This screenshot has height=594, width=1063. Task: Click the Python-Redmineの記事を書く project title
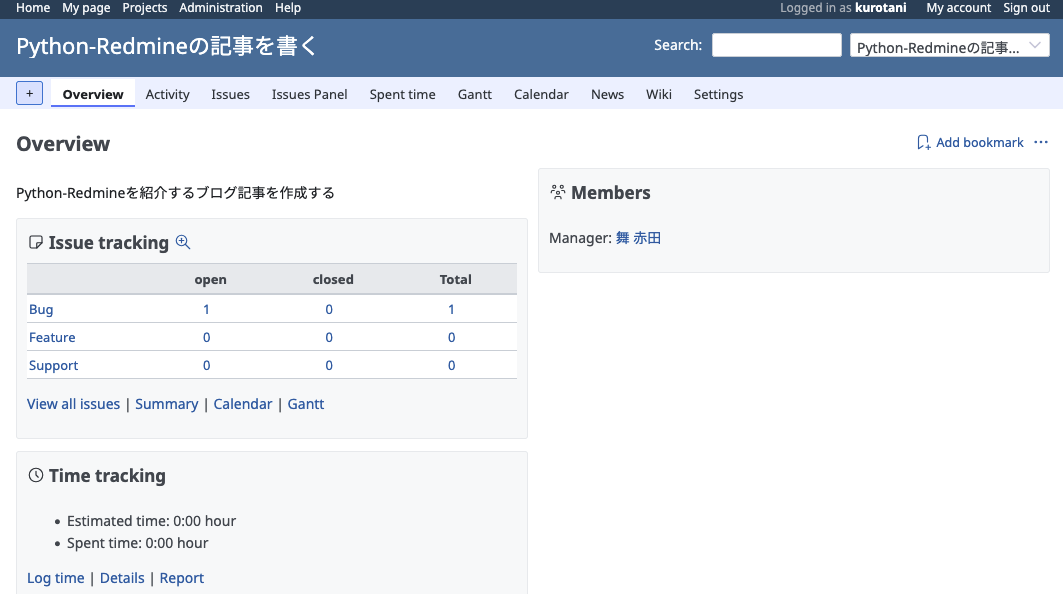tap(166, 46)
